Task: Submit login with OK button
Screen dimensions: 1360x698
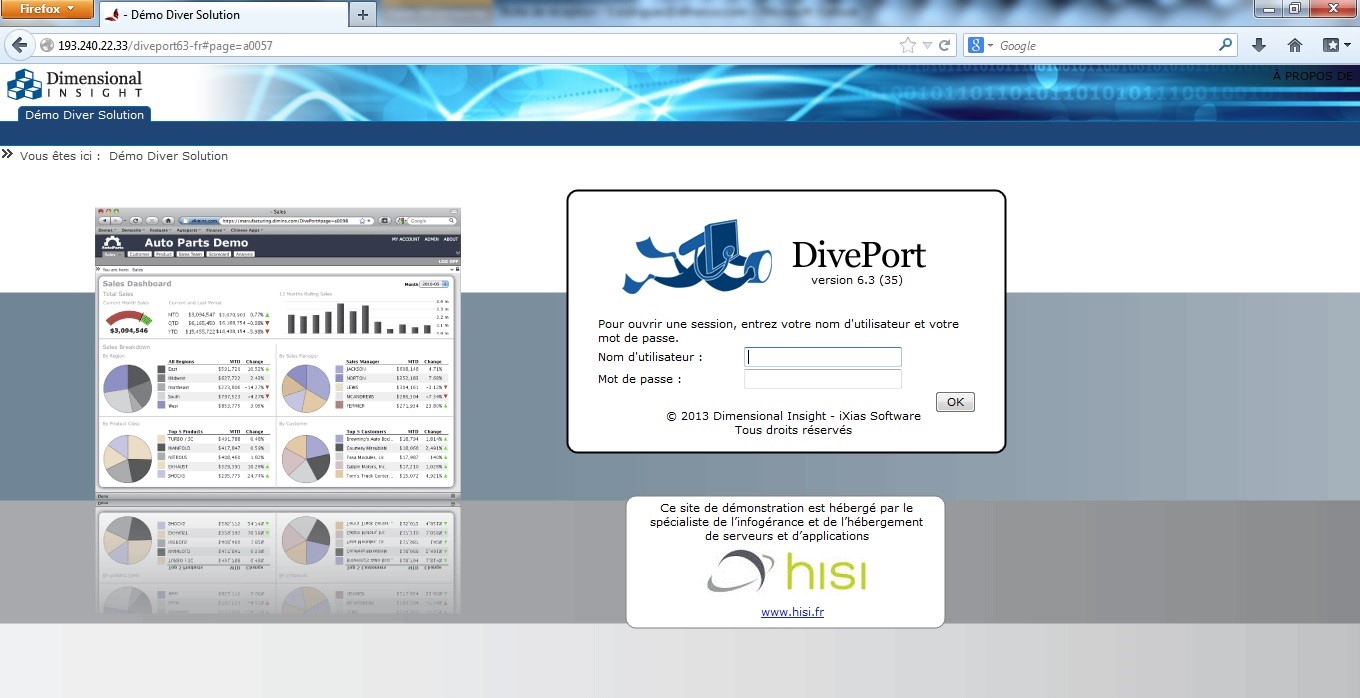Action: coord(955,402)
